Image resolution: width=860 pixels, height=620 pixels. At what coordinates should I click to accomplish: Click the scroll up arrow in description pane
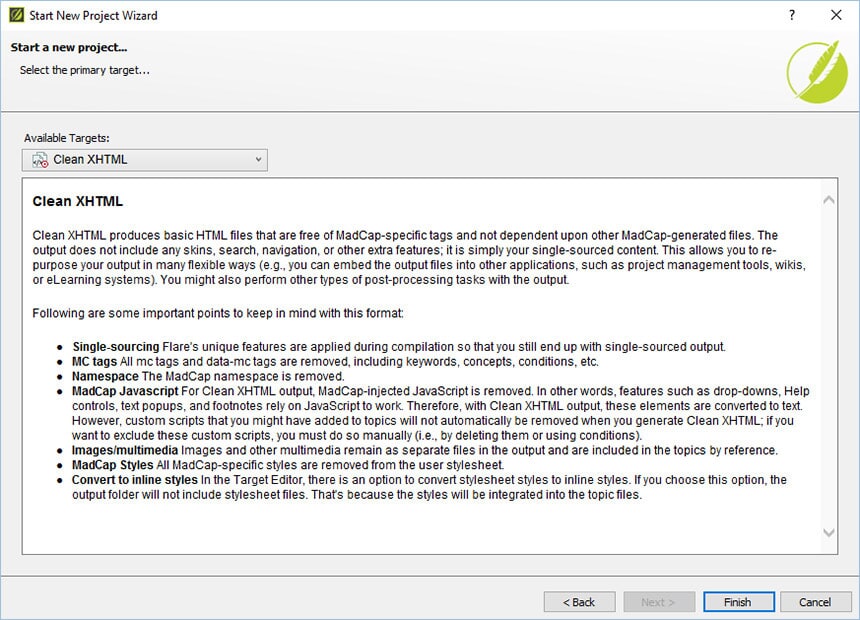[x=829, y=200]
